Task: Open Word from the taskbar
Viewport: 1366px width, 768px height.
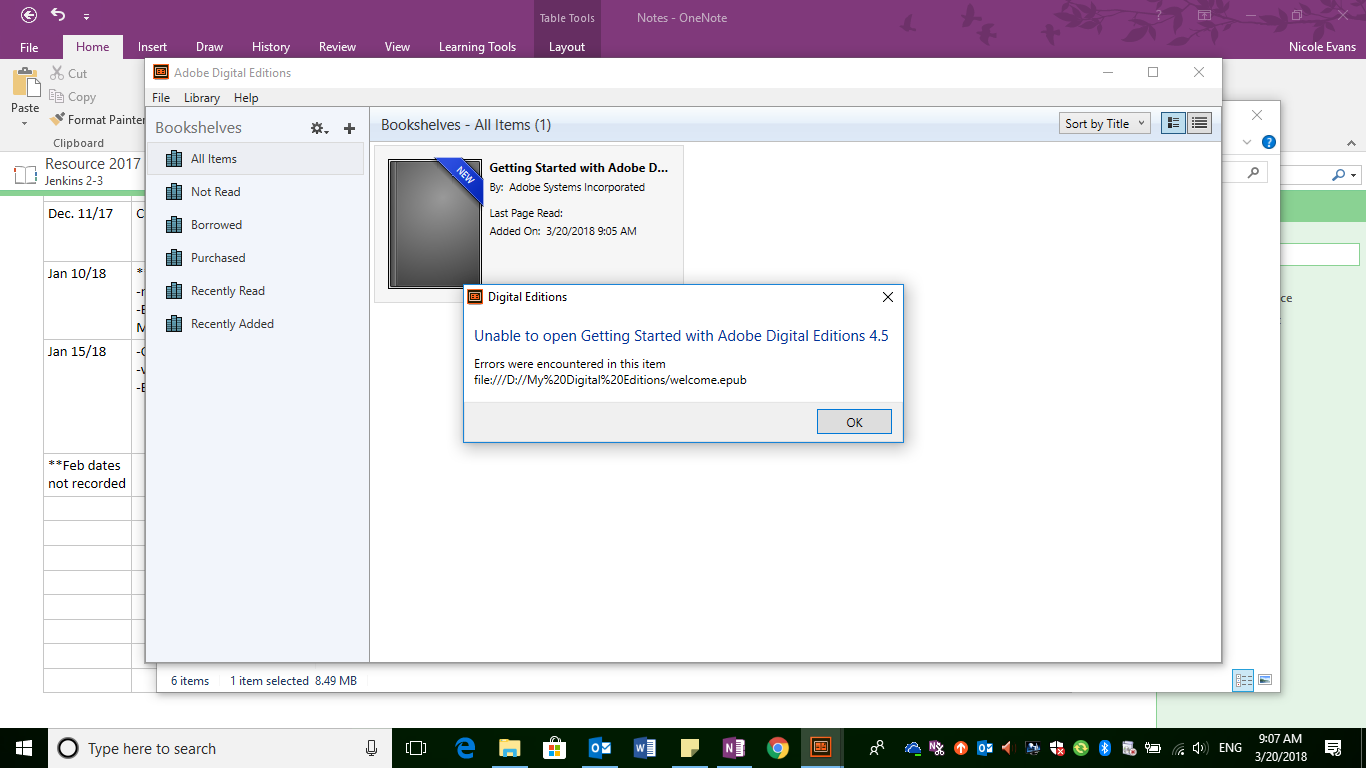Action: click(x=645, y=748)
